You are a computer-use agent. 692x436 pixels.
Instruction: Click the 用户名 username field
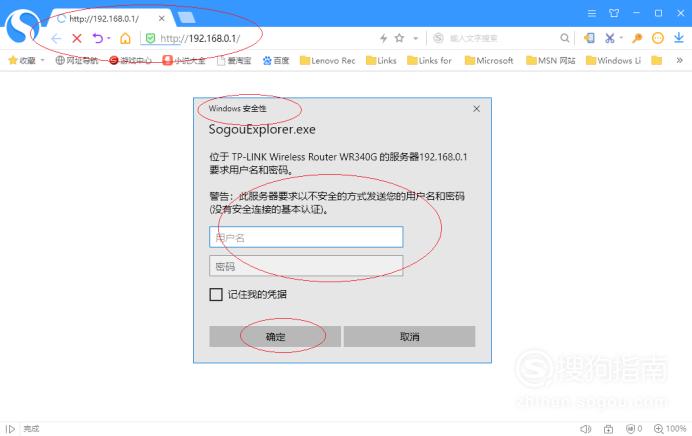(306, 237)
